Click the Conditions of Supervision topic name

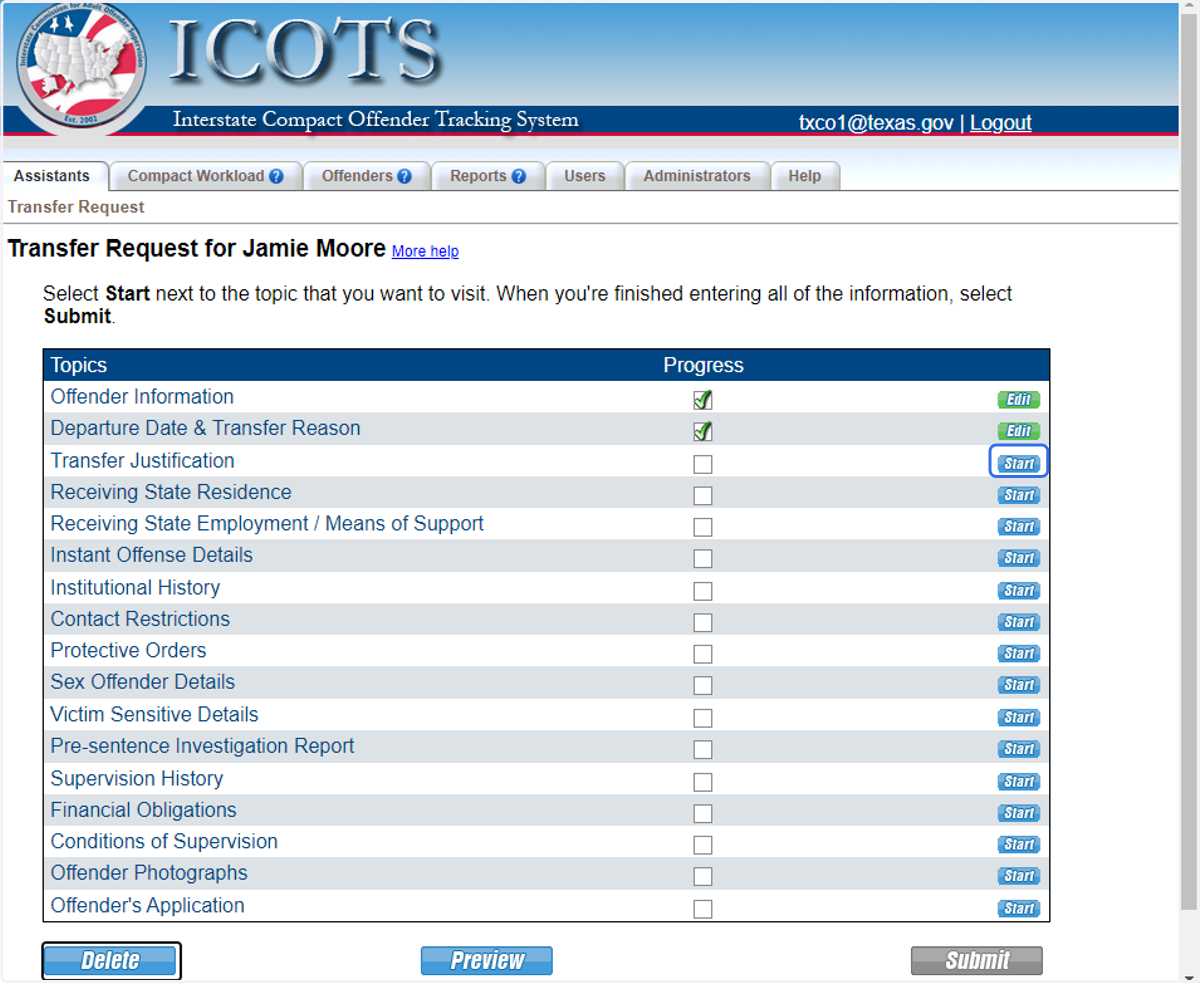click(x=164, y=842)
